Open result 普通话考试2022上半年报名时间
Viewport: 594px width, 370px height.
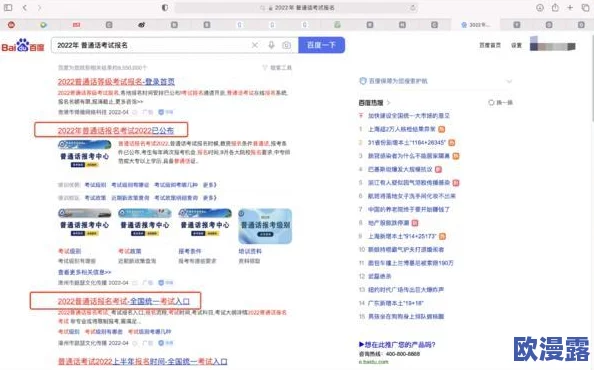142,361
